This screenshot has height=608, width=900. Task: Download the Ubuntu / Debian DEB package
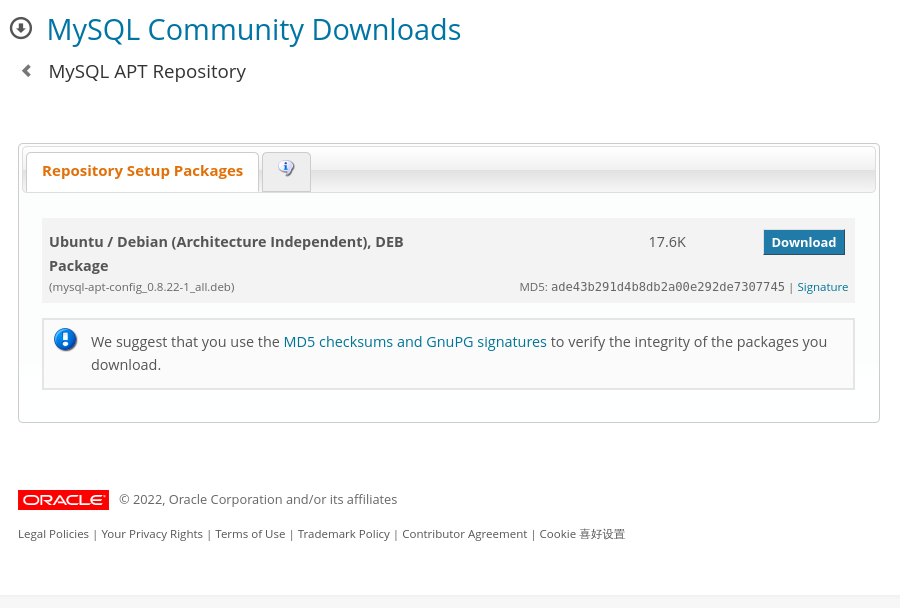[804, 242]
